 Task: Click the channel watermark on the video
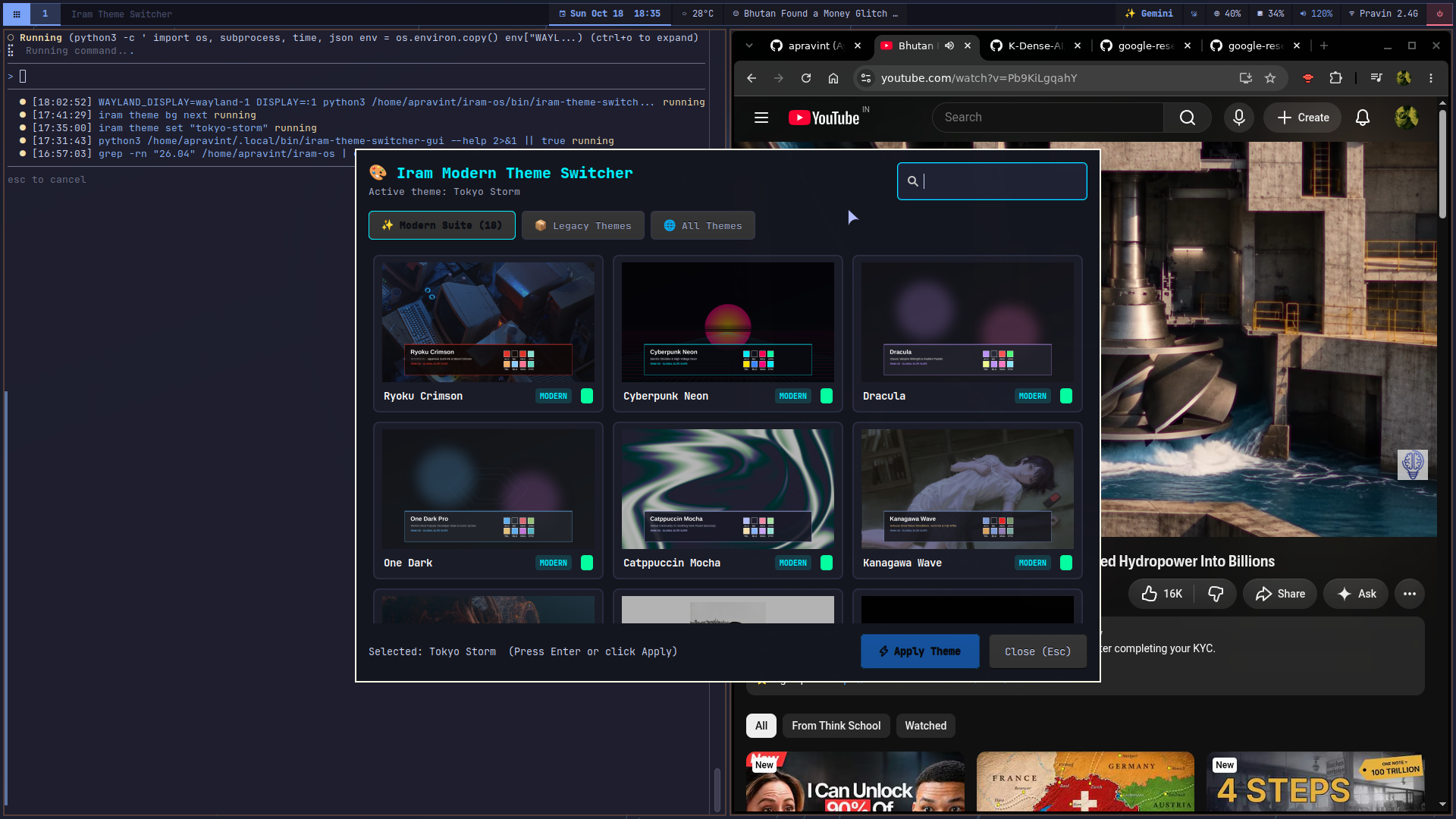pos(1413,465)
